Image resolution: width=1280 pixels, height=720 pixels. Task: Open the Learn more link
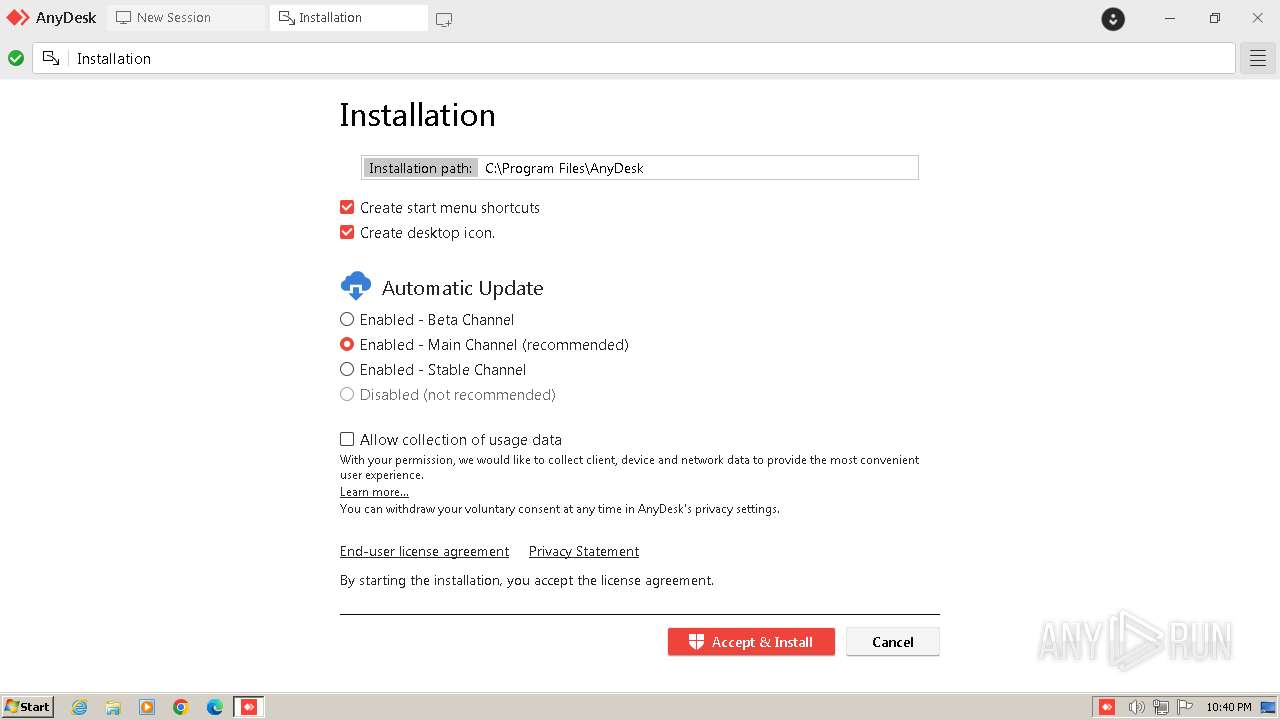click(x=374, y=492)
